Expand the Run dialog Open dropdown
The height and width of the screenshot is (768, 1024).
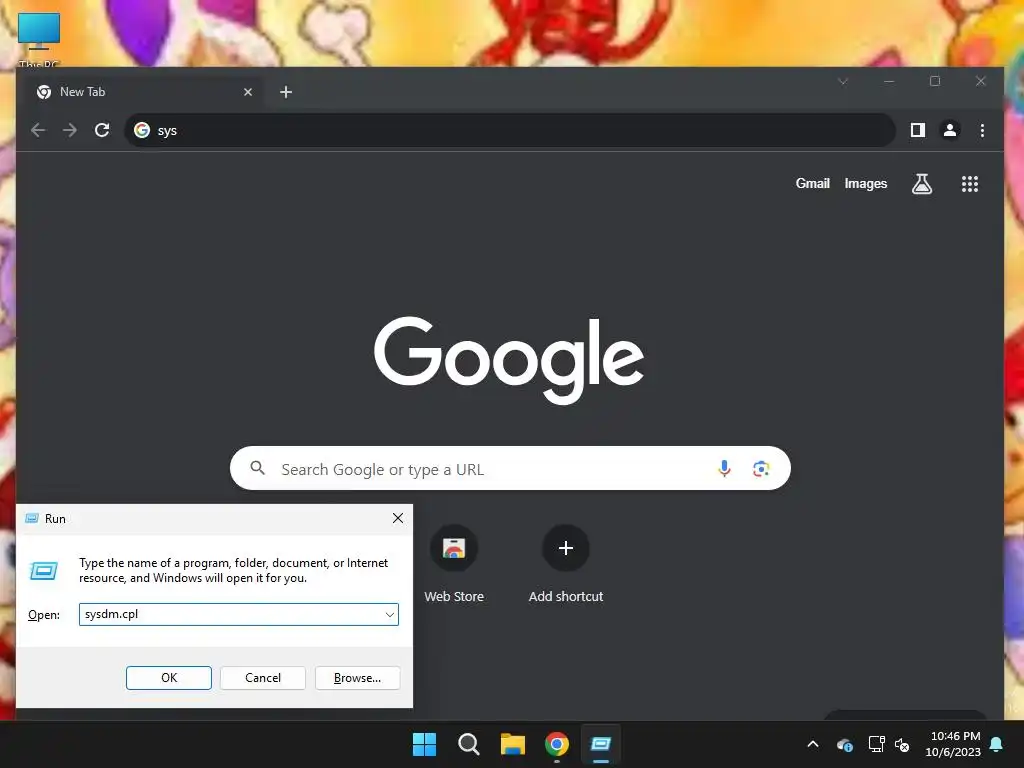click(x=390, y=615)
